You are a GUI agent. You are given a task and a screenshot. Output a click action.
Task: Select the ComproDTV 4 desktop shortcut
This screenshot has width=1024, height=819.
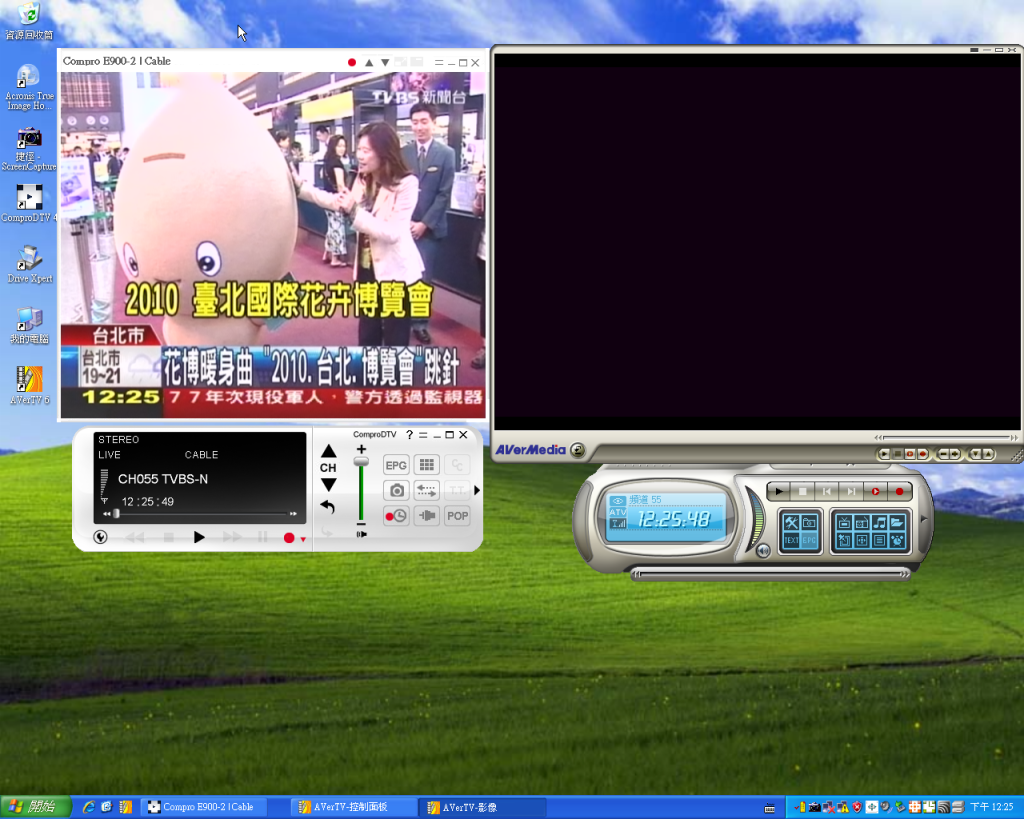click(x=29, y=203)
